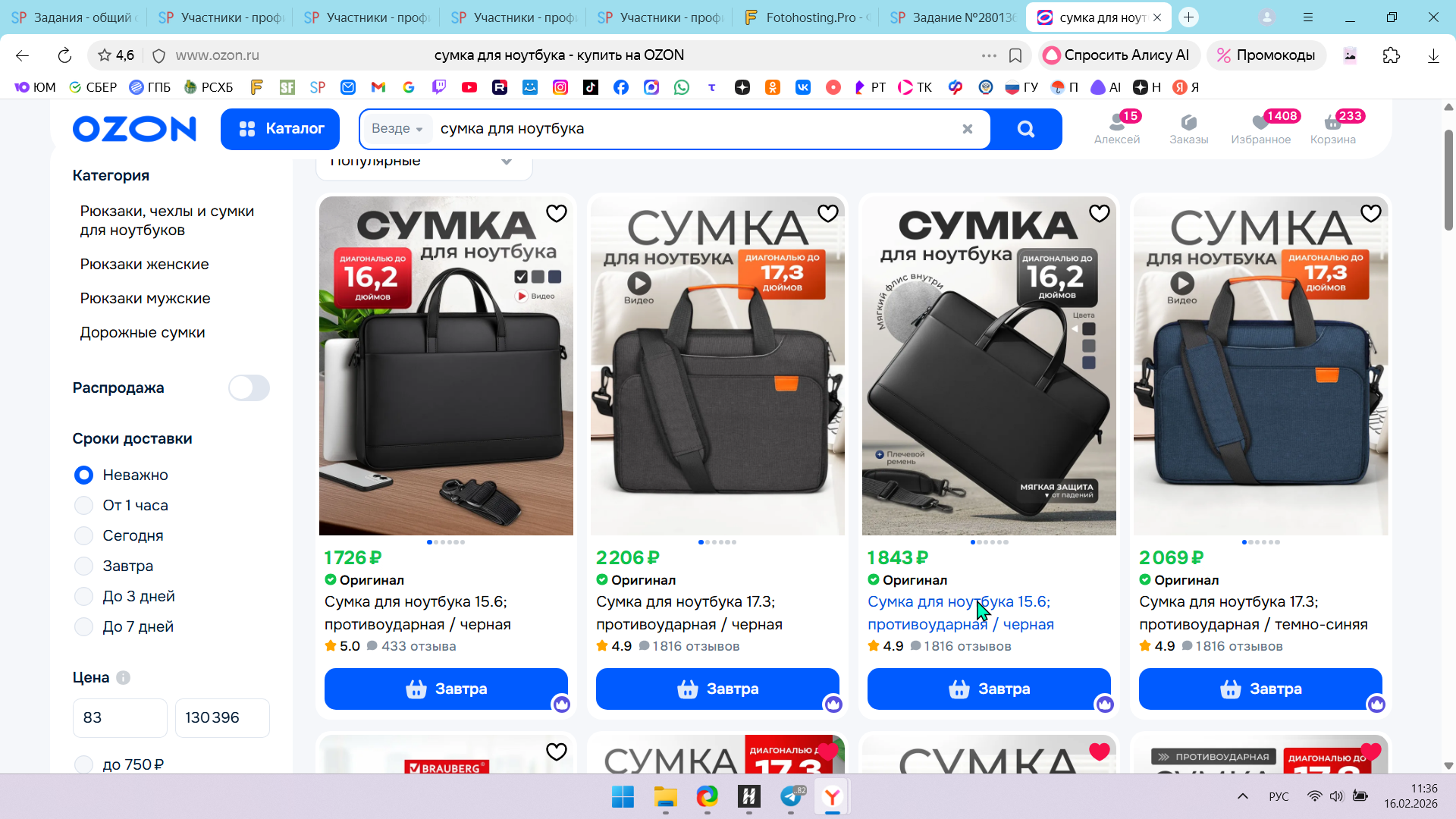Open the Заказы orders icon
This screenshot has height=819, width=1456.
coord(1188,128)
